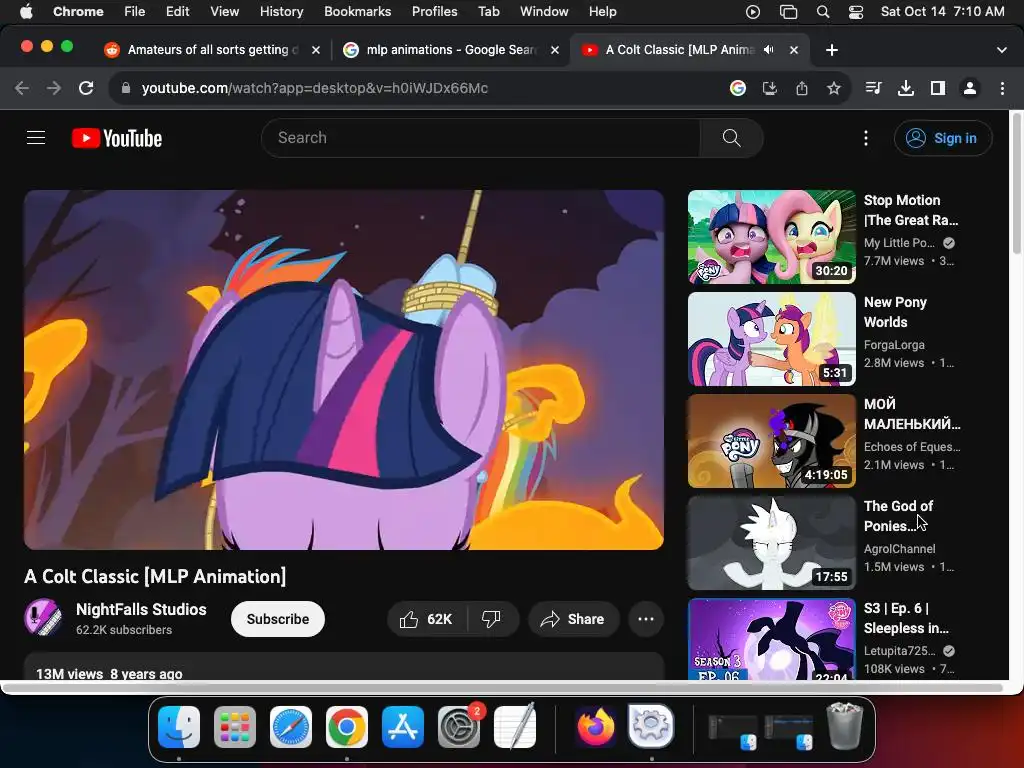1024x768 pixels.
Task: Click the horizontal scrollbar at bottom
Action: [502, 688]
